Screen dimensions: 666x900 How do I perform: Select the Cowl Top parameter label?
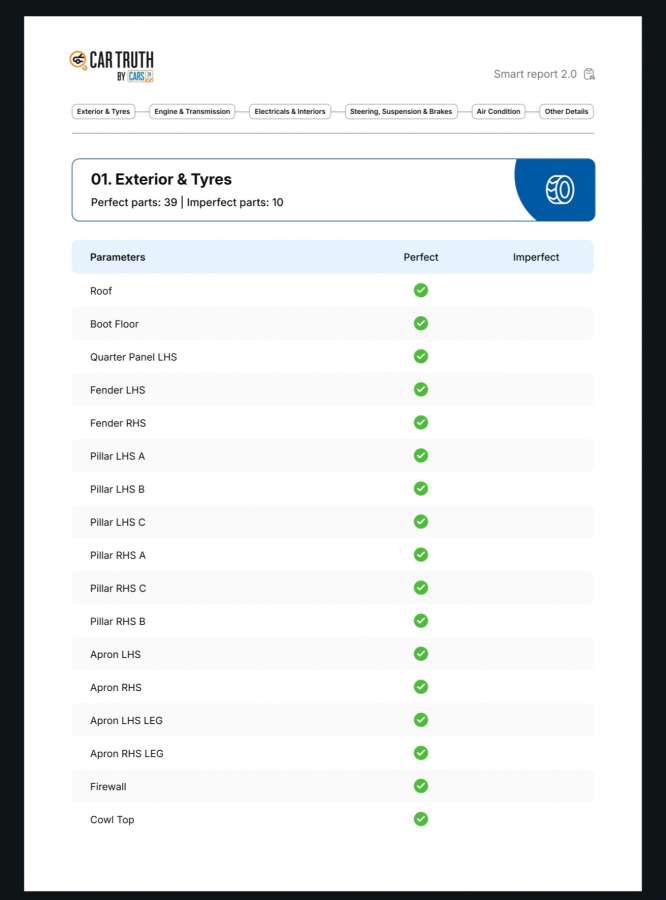[112, 820]
